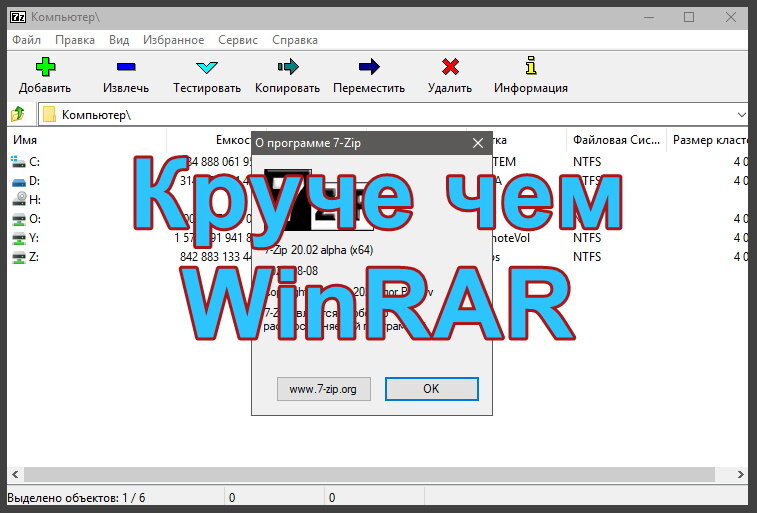Image resolution: width=757 pixels, height=513 pixels.
Task: Open the Сервис menu
Action: [238, 40]
